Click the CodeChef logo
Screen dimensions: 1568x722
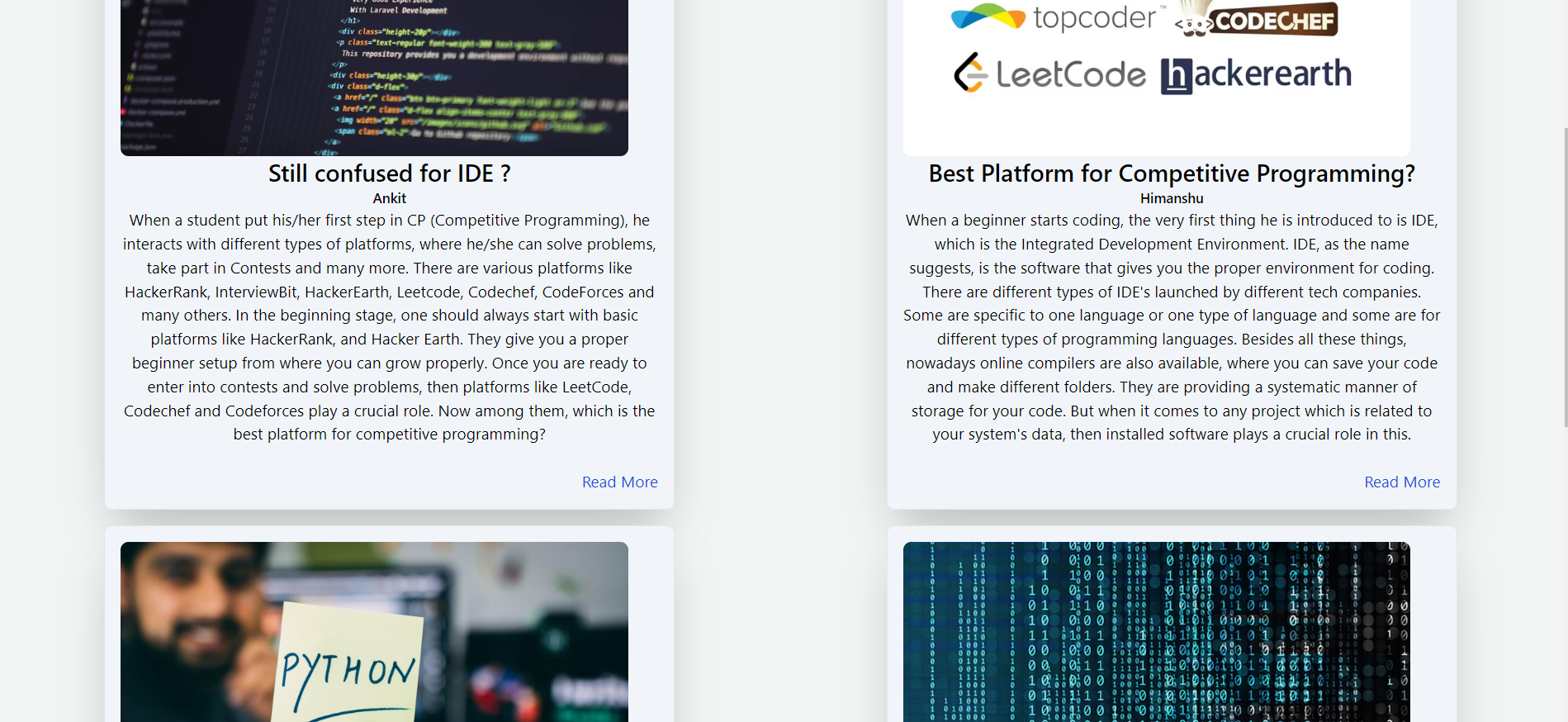[1257, 19]
